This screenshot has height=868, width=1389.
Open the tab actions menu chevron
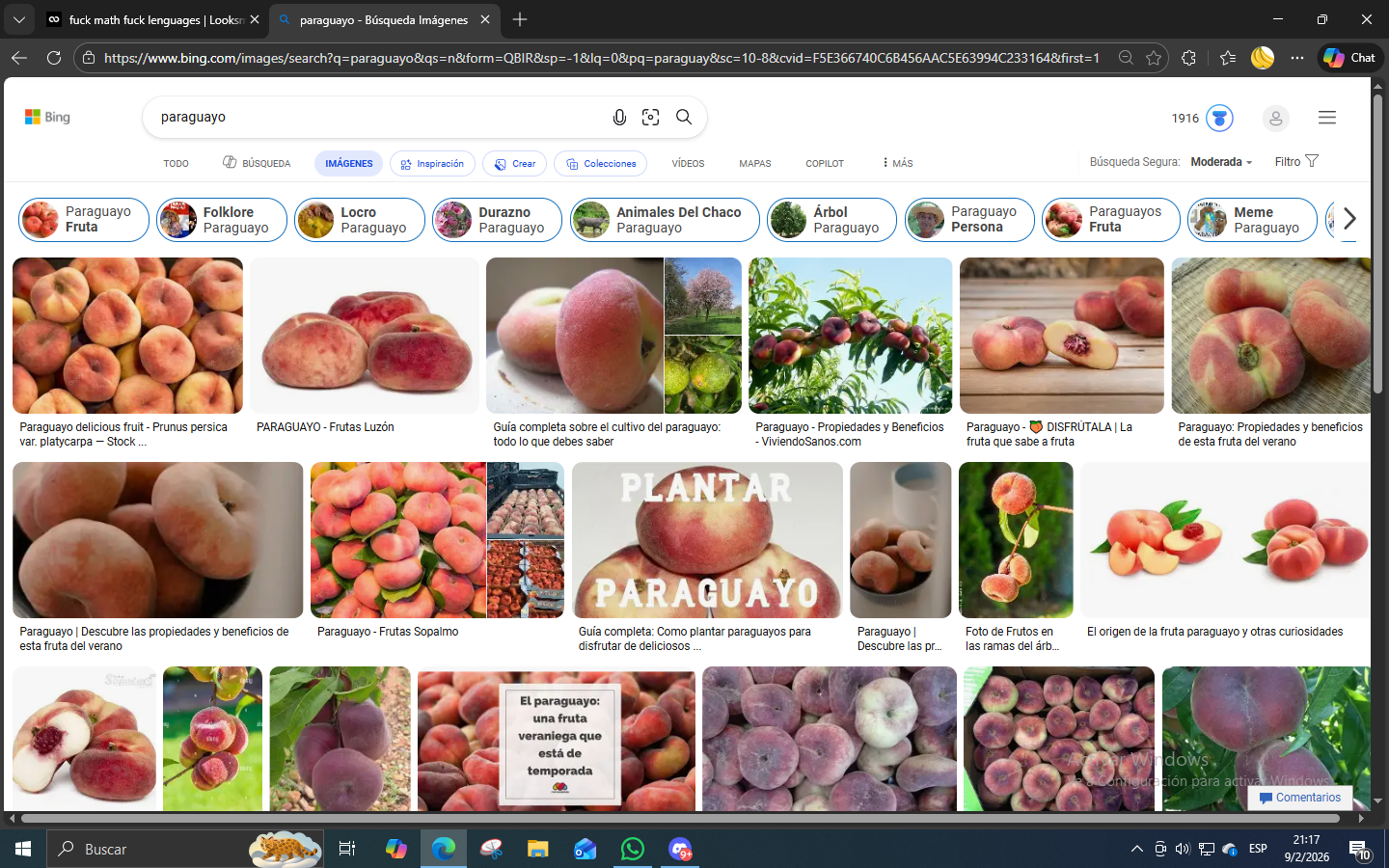click(x=18, y=19)
